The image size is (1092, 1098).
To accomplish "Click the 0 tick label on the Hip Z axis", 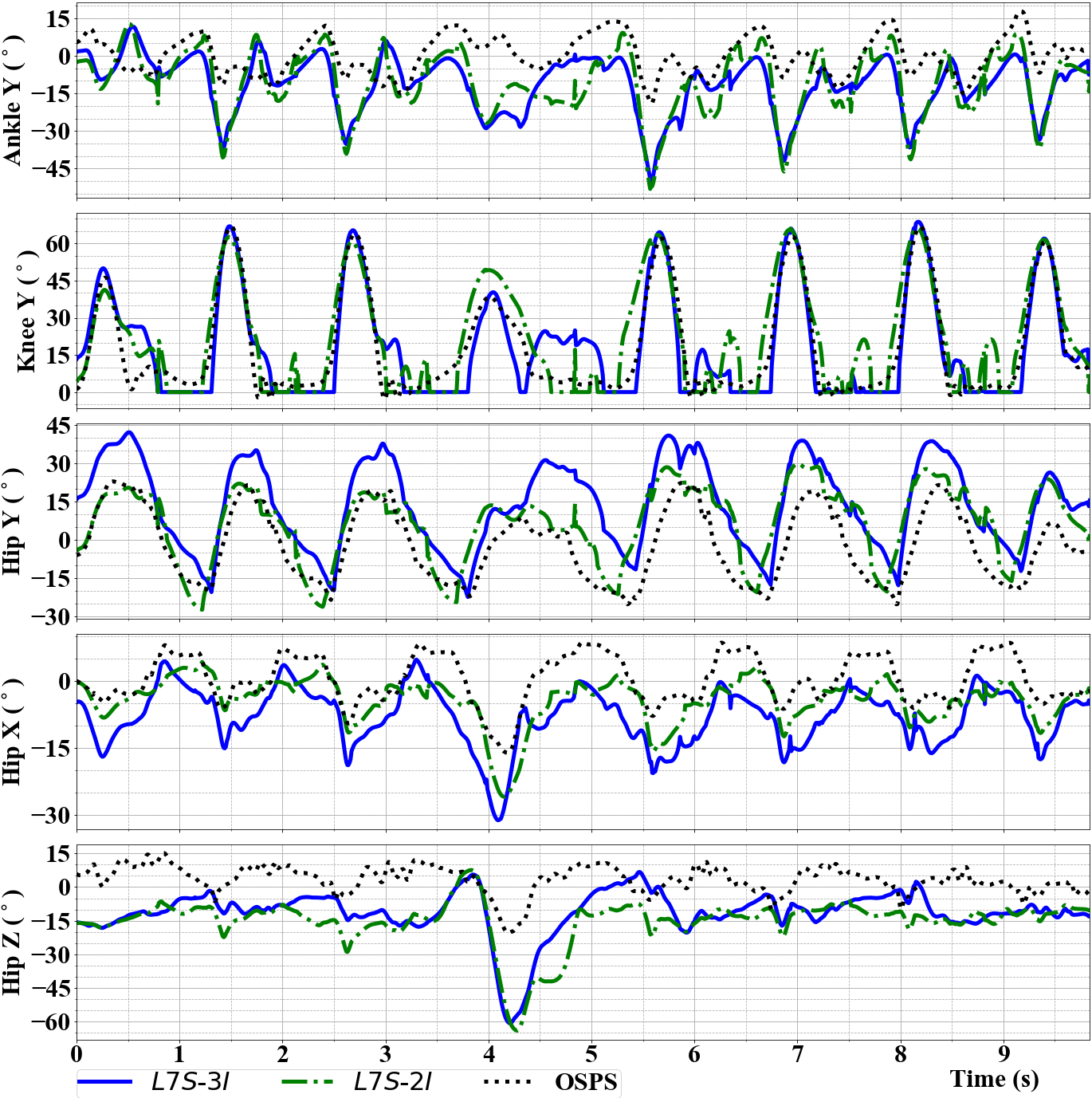I will click(x=65, y=887).
